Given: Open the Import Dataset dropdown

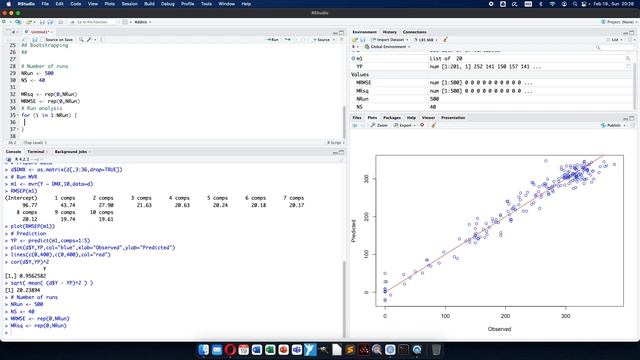Looking at the screenshot, I should pos(390,40).
